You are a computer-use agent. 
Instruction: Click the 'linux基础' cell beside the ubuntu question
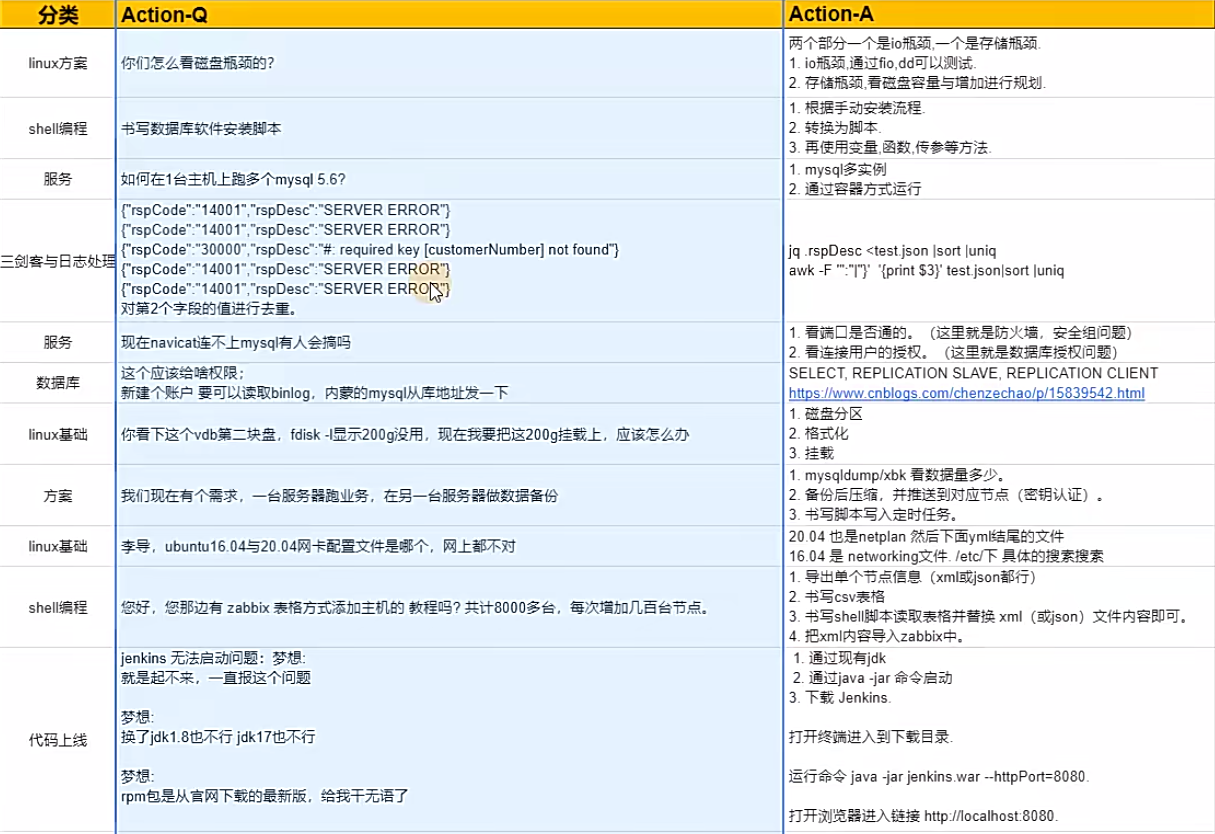click(x=57, y=546)
